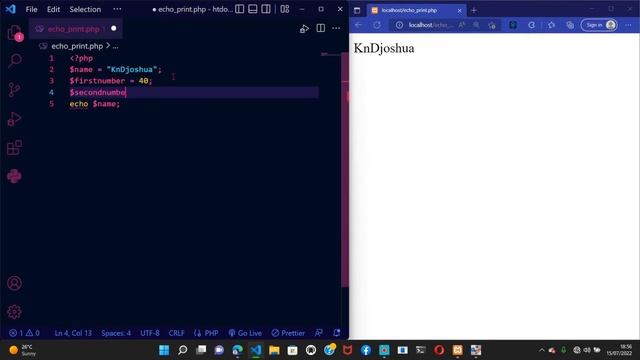
Task: Change line ending via CRLF status item
Action: click(176, 333)
